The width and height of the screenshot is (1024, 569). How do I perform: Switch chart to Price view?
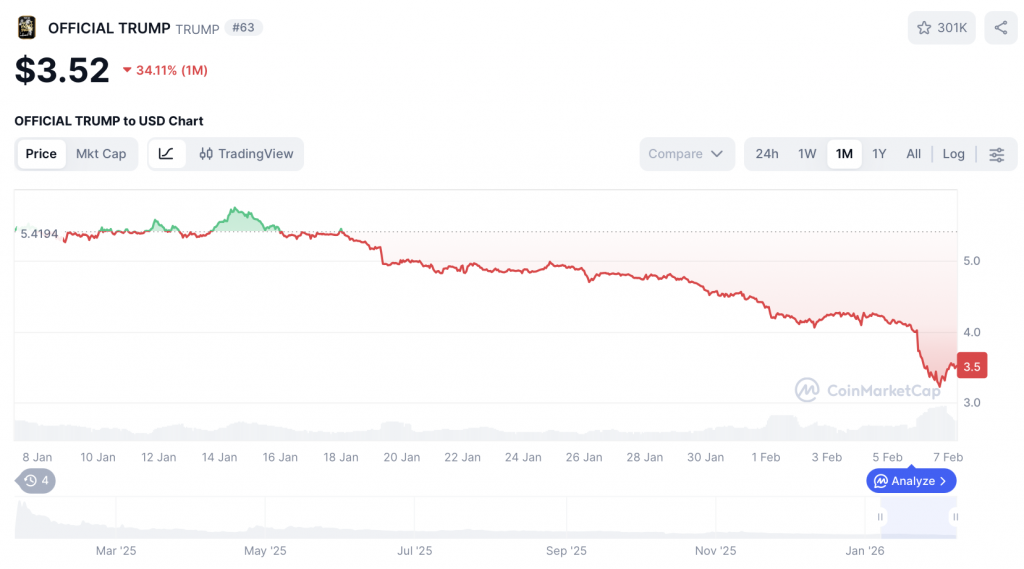click(x=41, y=154)
